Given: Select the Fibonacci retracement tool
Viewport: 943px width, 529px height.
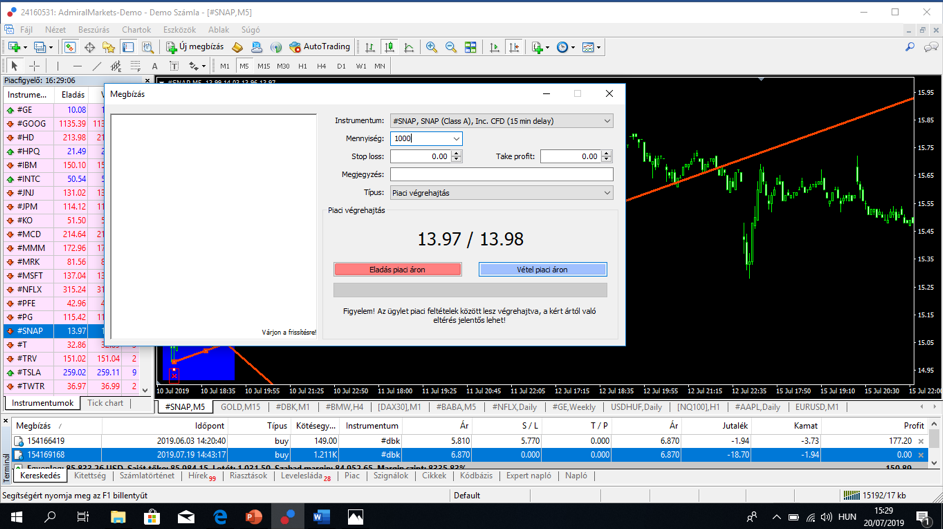Looking at the screenshot, I should pyautogui.click(x=135, y=66).
